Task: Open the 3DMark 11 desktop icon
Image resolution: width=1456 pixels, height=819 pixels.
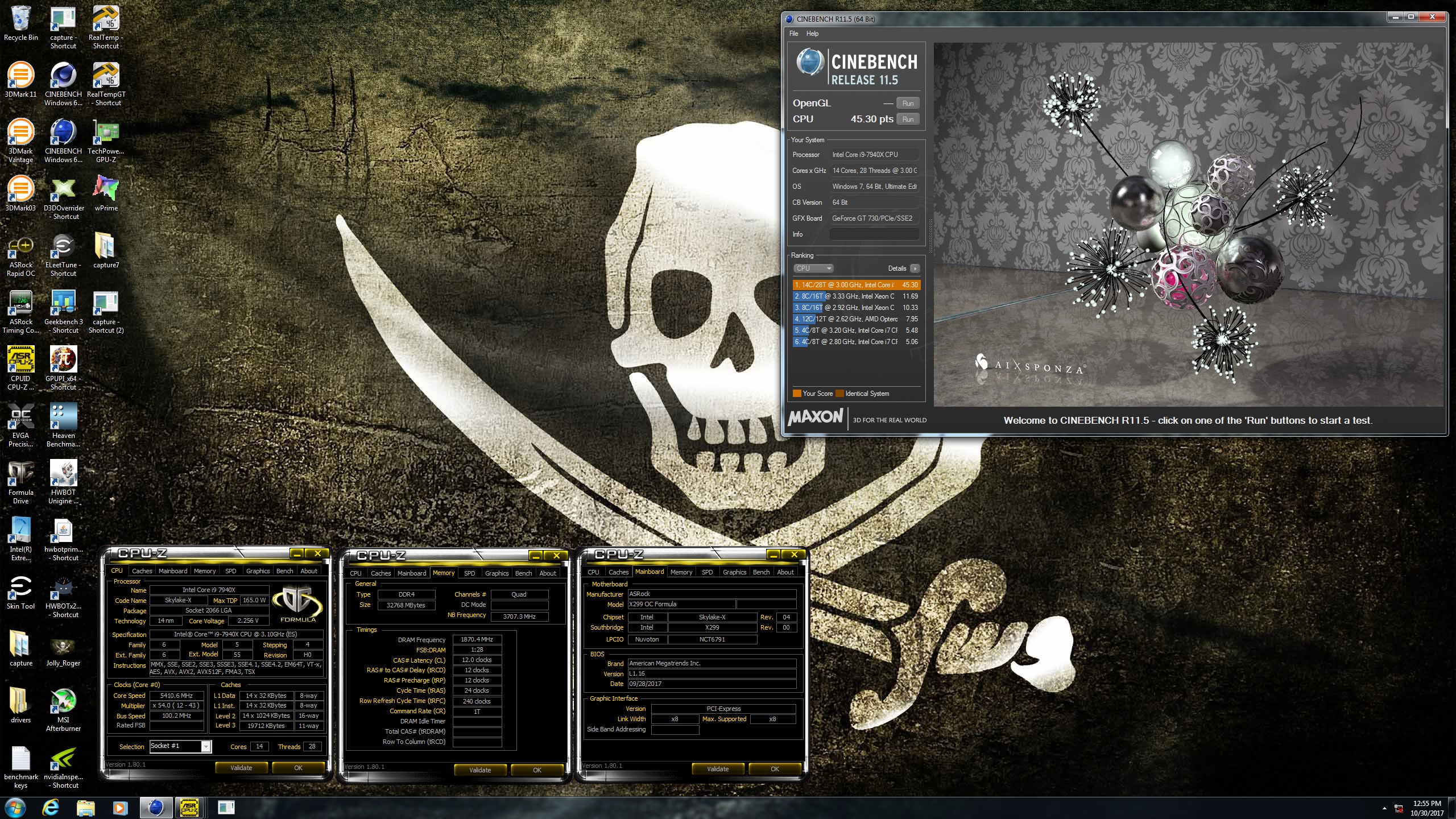Action: tap(21, 80)
